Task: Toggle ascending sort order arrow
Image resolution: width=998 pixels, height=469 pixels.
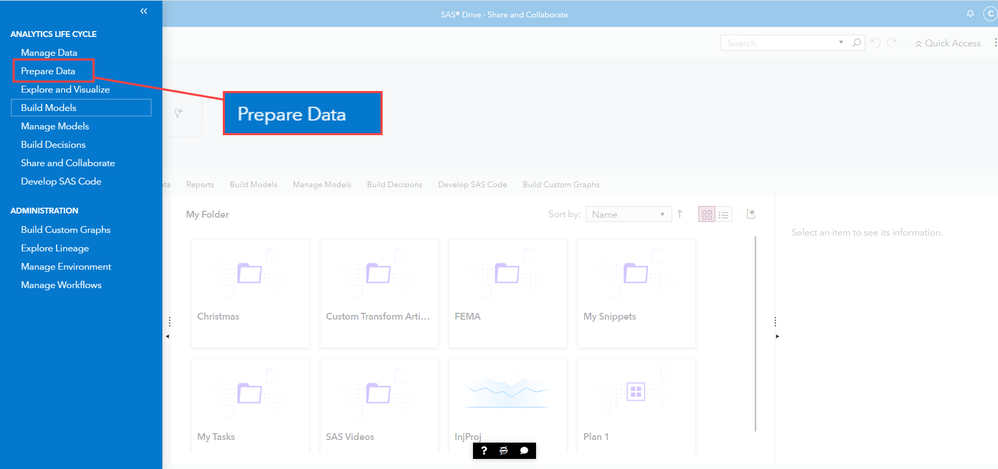Action: tap(680, 214)
